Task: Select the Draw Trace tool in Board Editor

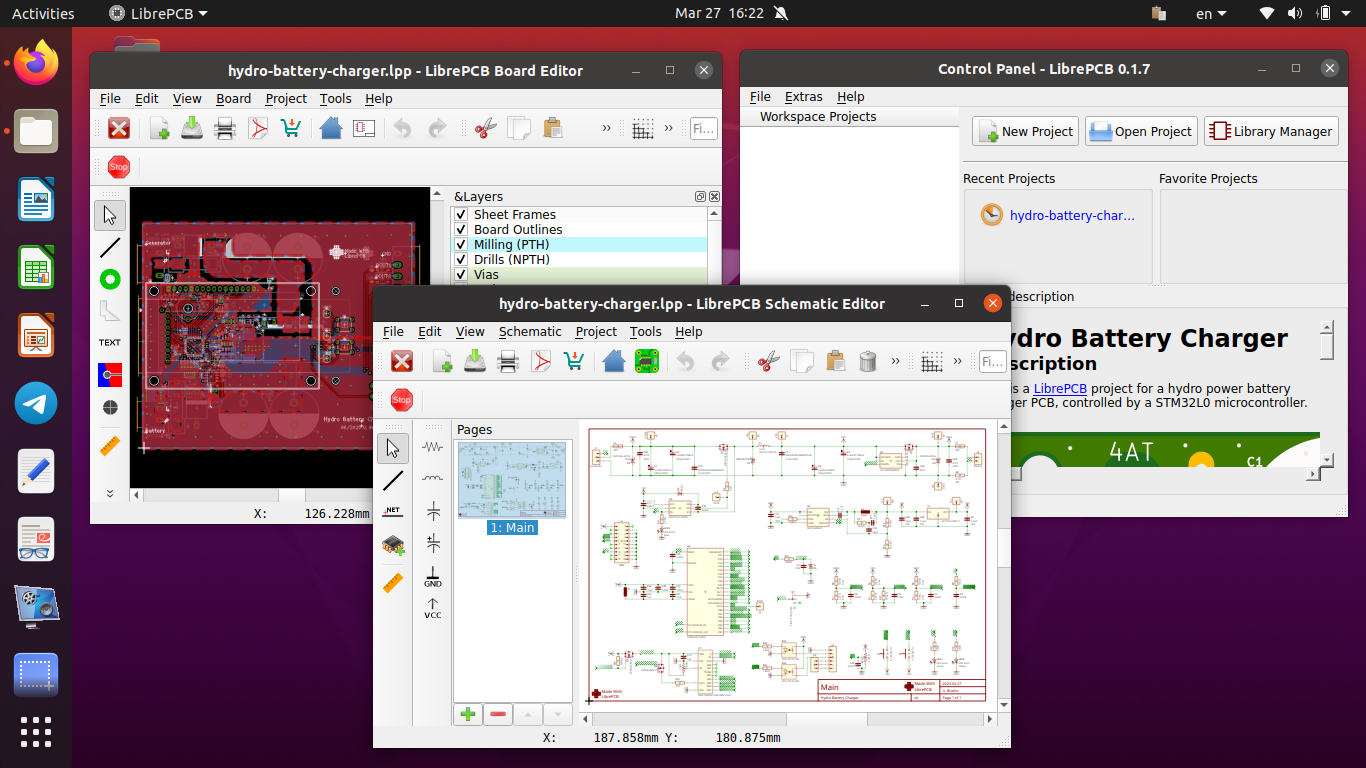Action: (110, 248)
